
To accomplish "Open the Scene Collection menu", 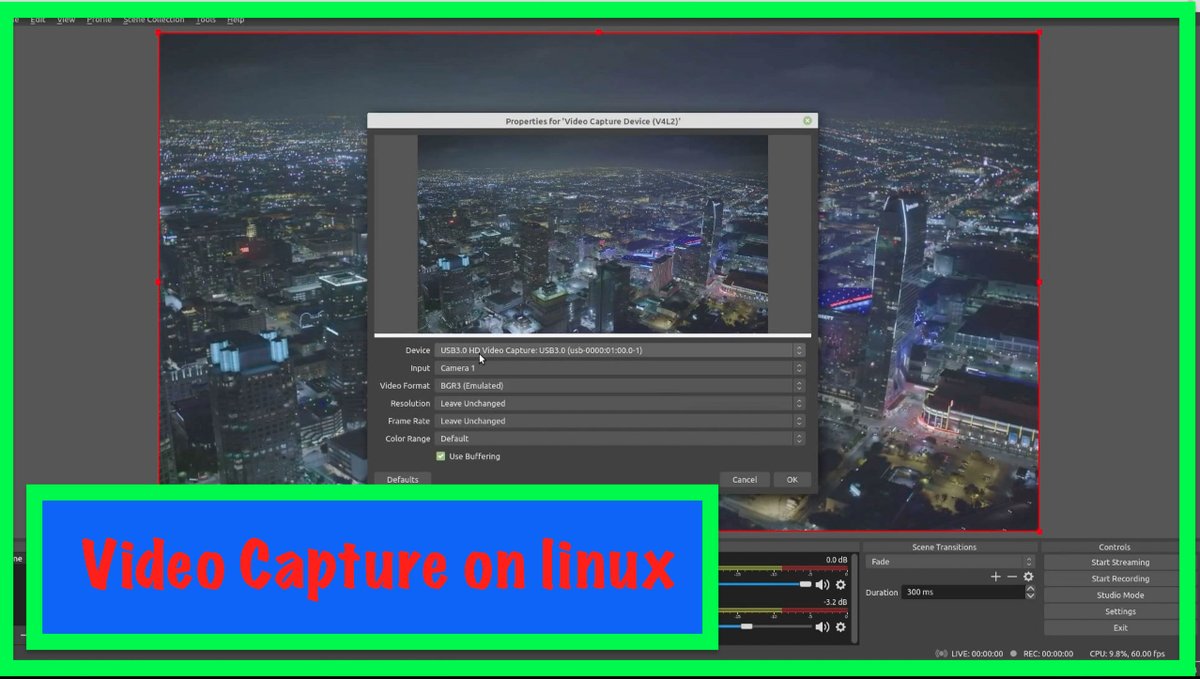I will click(x=153, y=18).
